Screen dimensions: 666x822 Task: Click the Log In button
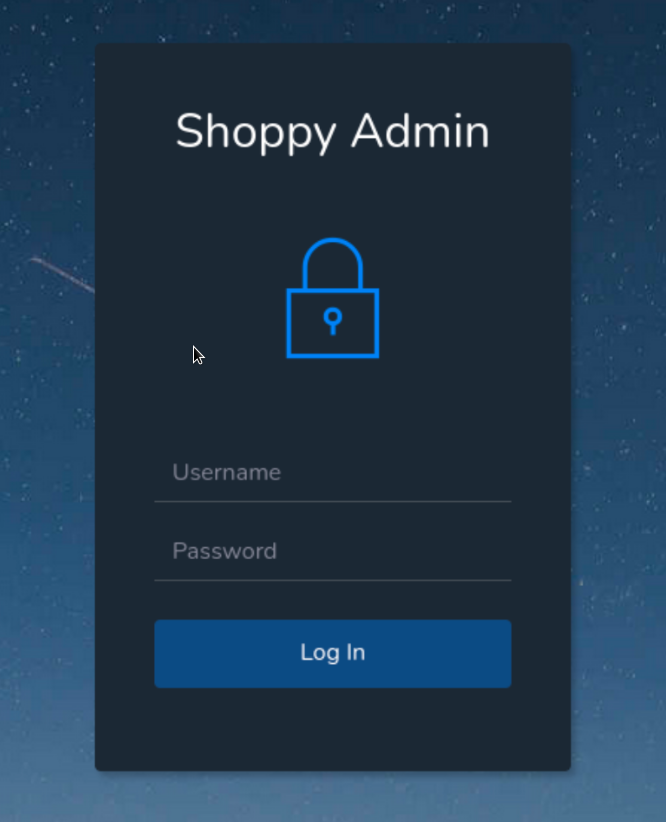[332, 654]
